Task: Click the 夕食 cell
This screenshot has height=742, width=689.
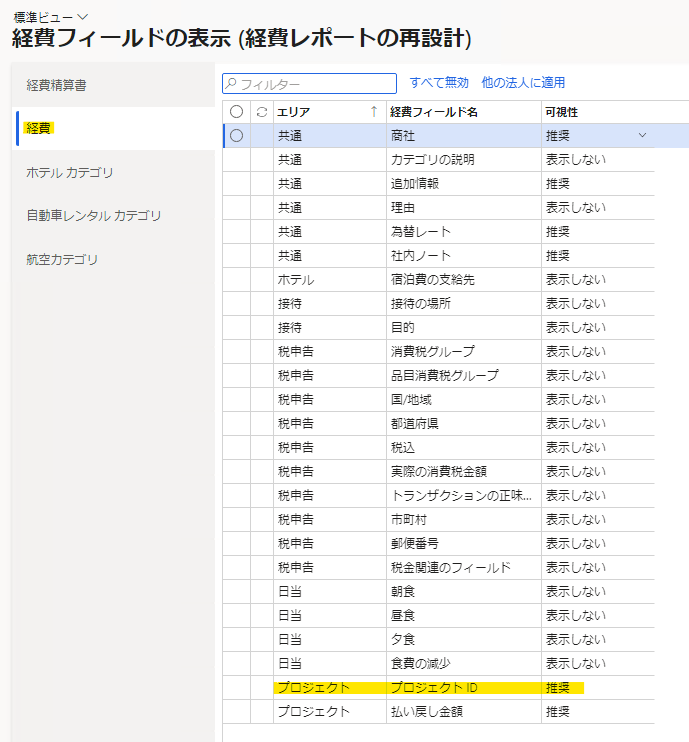Action: [x=464, y=640]
